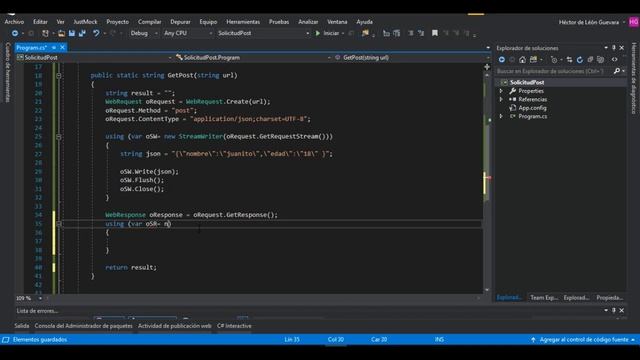The width and height of the screenshot is (640, 360).
Task: Switch to the Team Explorer tab
Action: click(544, 298)
